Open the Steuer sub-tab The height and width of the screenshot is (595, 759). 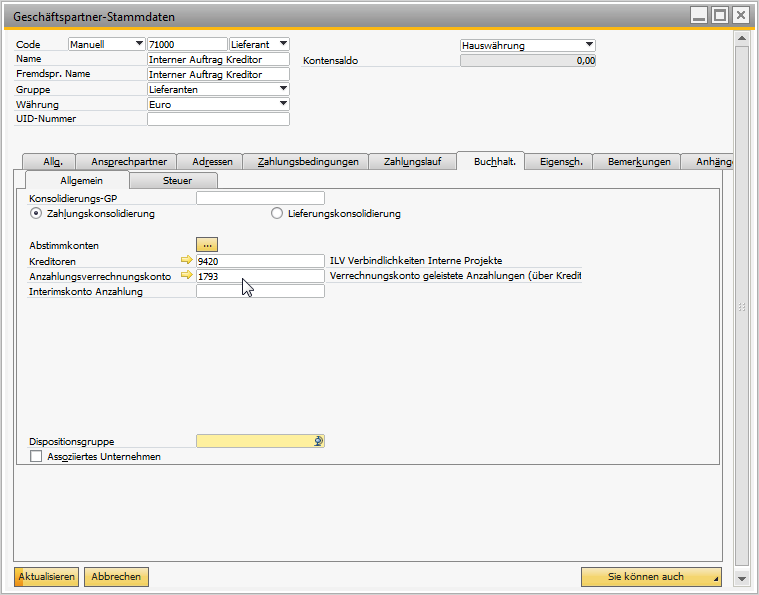[x=177, y=180]
